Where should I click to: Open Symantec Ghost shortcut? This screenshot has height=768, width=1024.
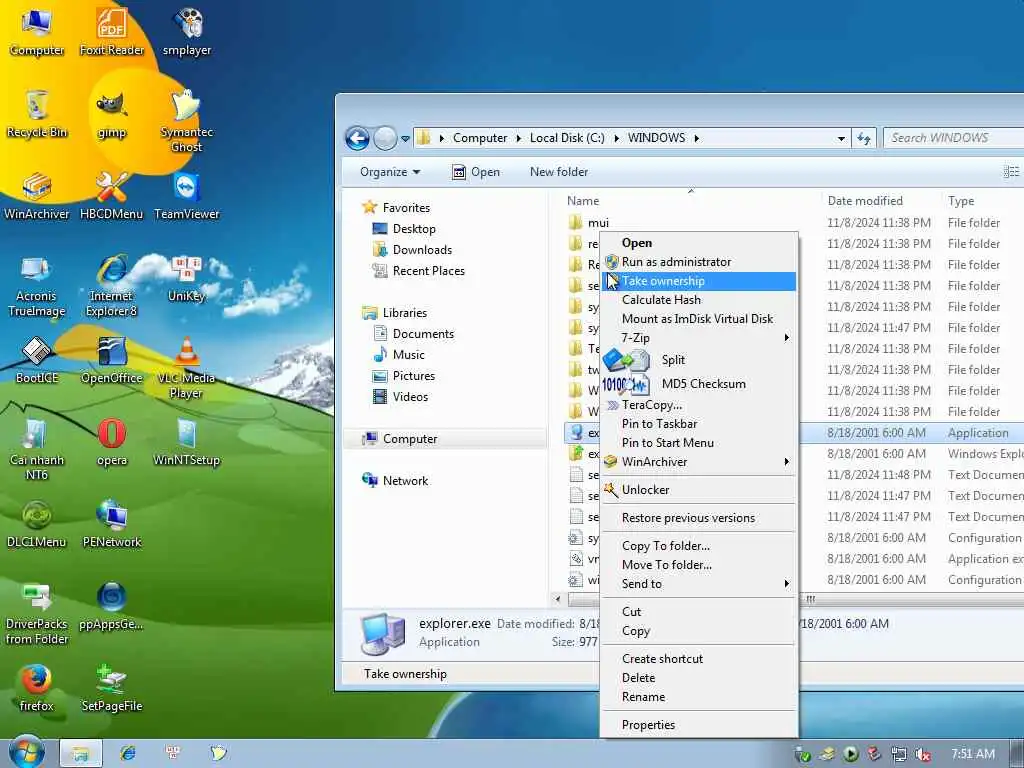coord(187,120)
